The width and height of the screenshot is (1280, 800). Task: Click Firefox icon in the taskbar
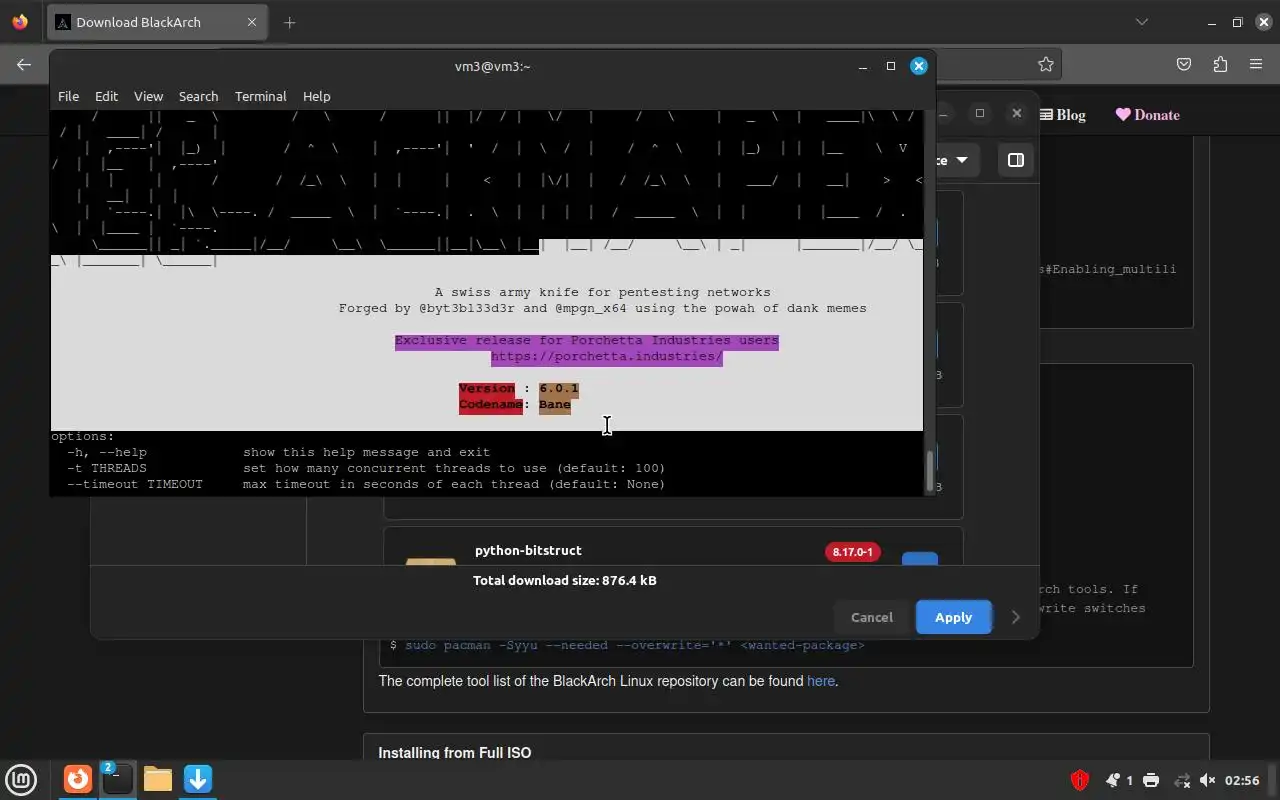(x=77, y=779)
